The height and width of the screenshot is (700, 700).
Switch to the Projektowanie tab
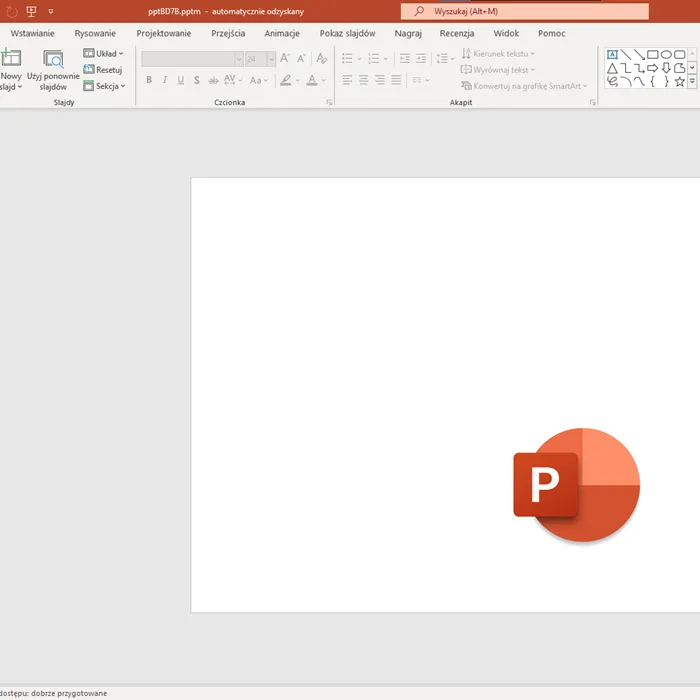164,33
